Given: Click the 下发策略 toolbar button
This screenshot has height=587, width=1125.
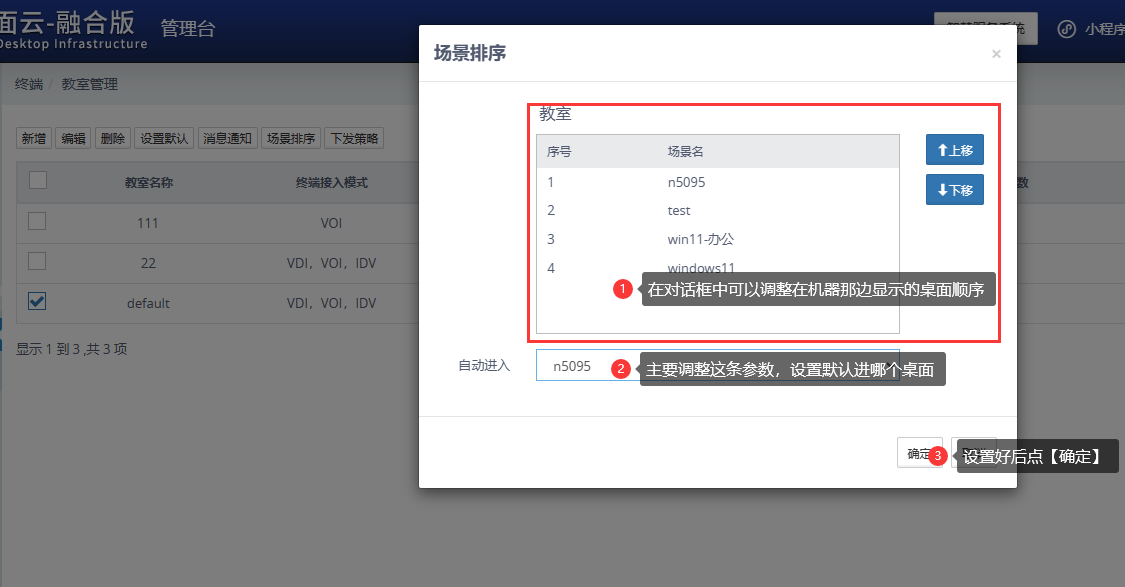Looking at the screenshot, I should point(353,139).
